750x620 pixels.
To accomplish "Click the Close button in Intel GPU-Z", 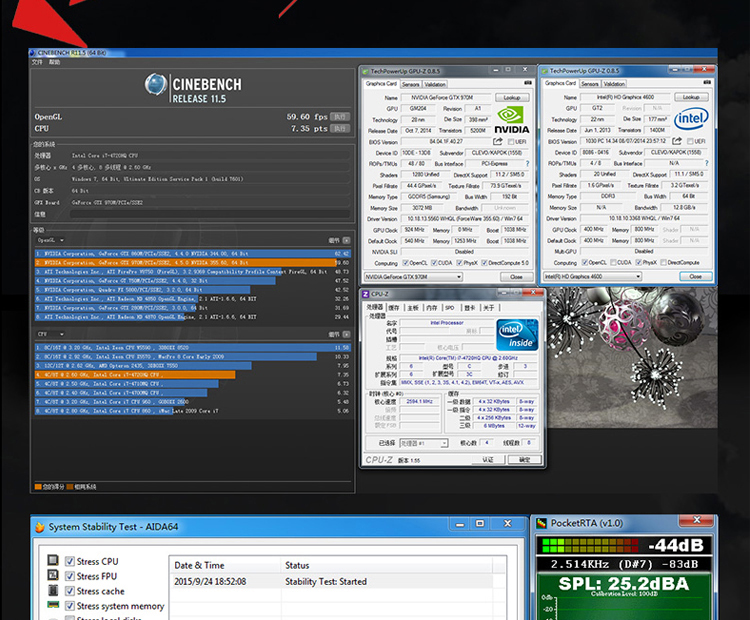I will pos(695,277).
